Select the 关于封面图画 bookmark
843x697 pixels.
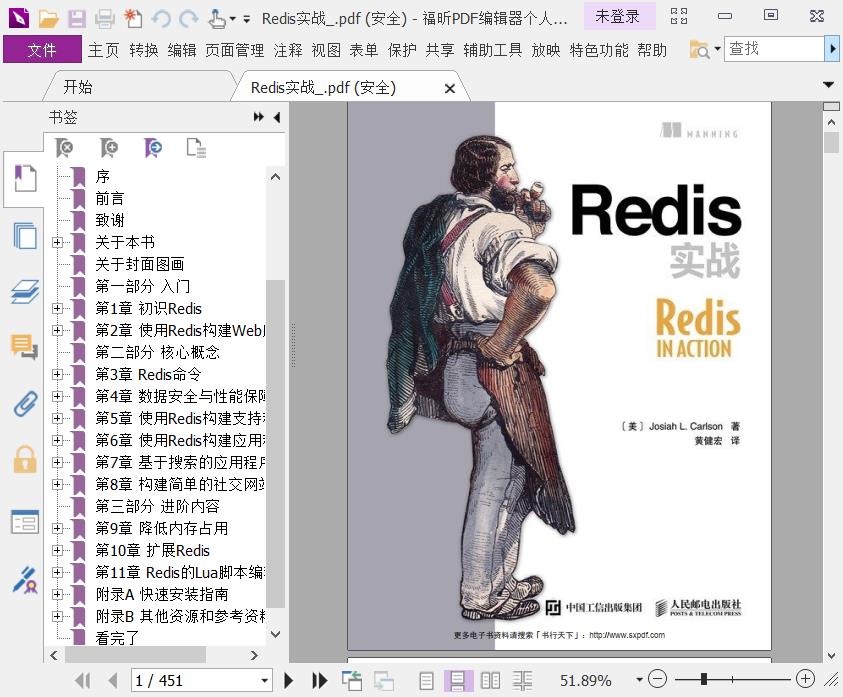pos(140,264)
